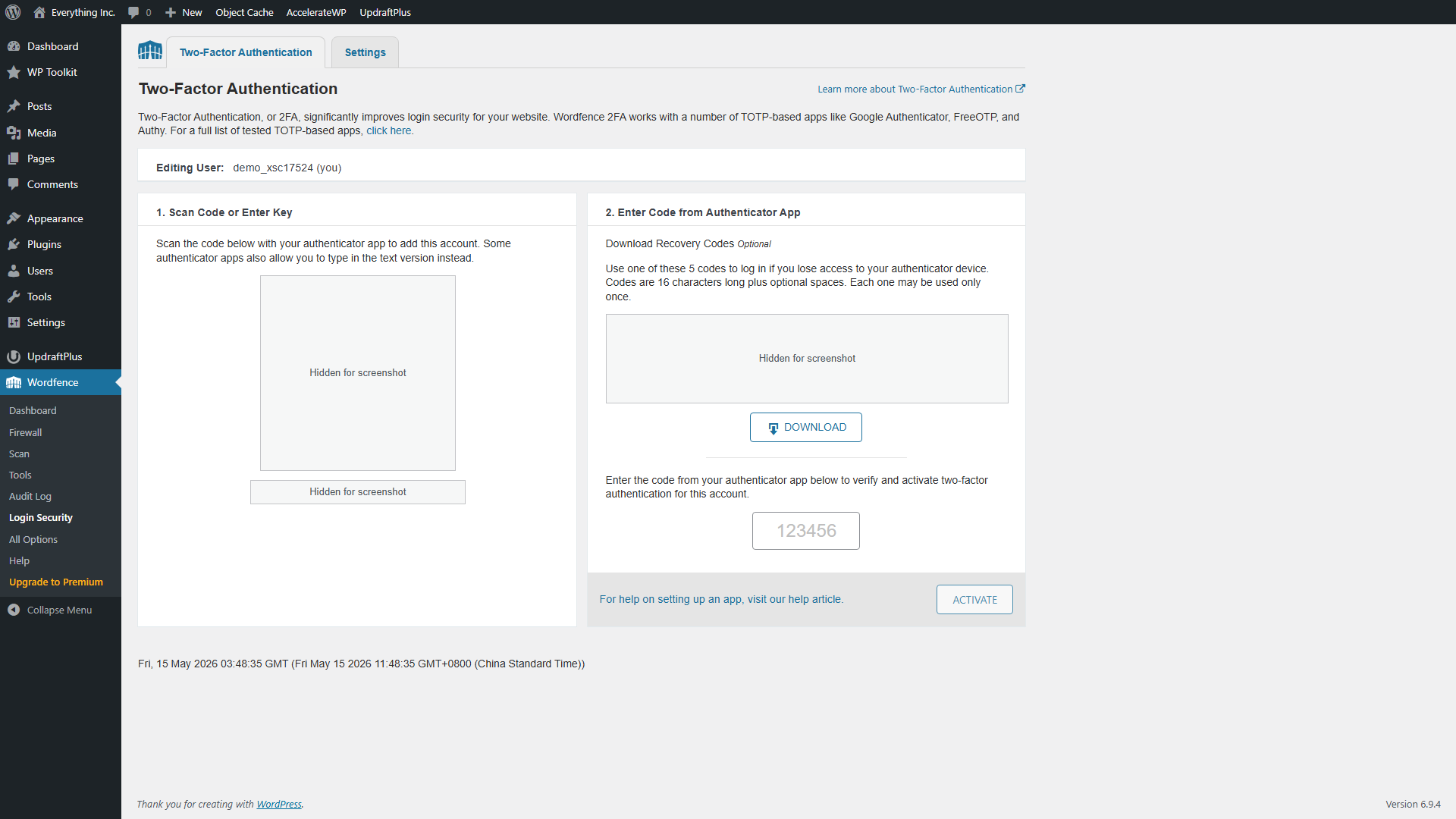Open the Firewall submenu item
1456x819 pixels.
26,432
